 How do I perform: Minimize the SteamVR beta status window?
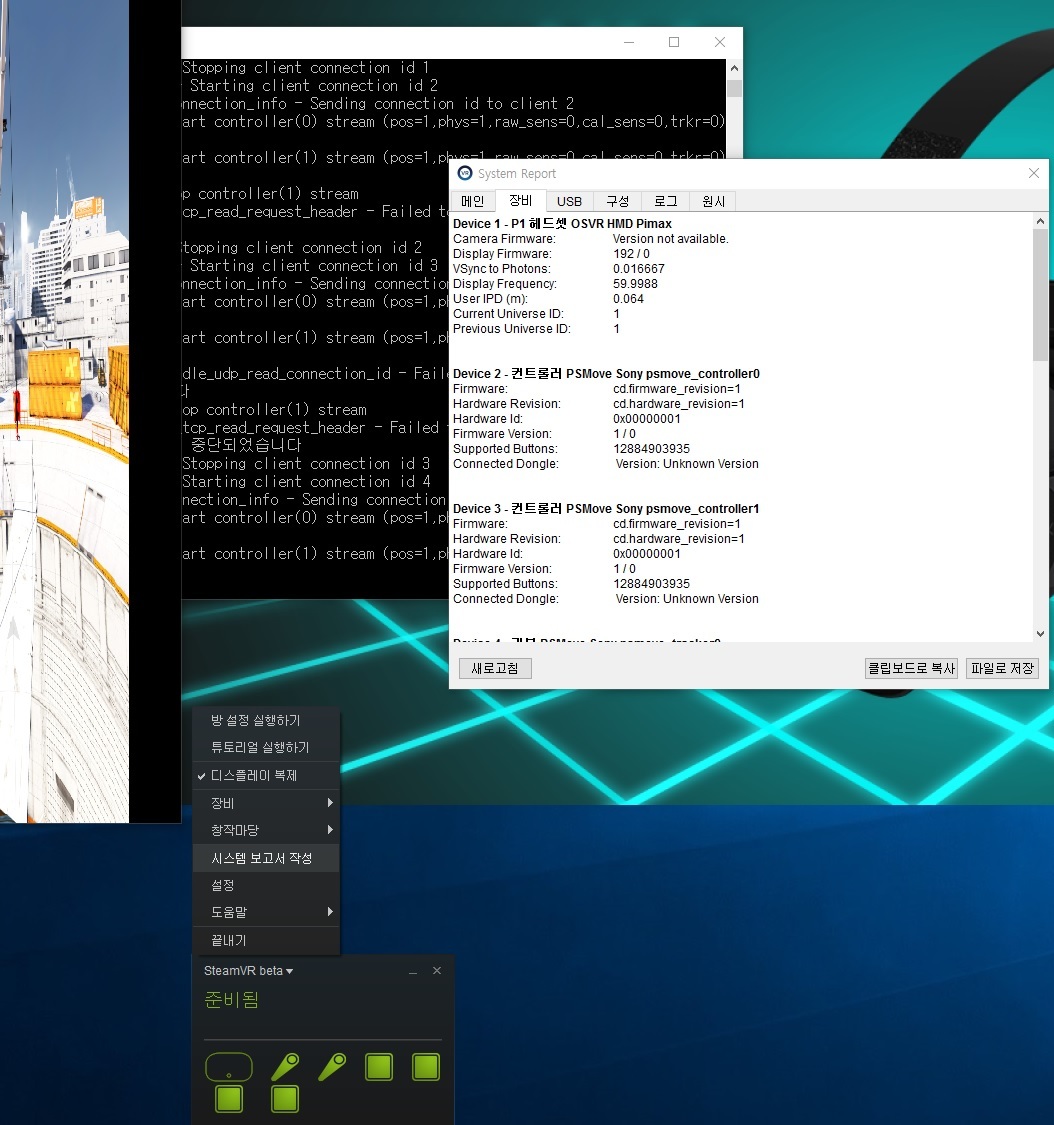(413, 971)
